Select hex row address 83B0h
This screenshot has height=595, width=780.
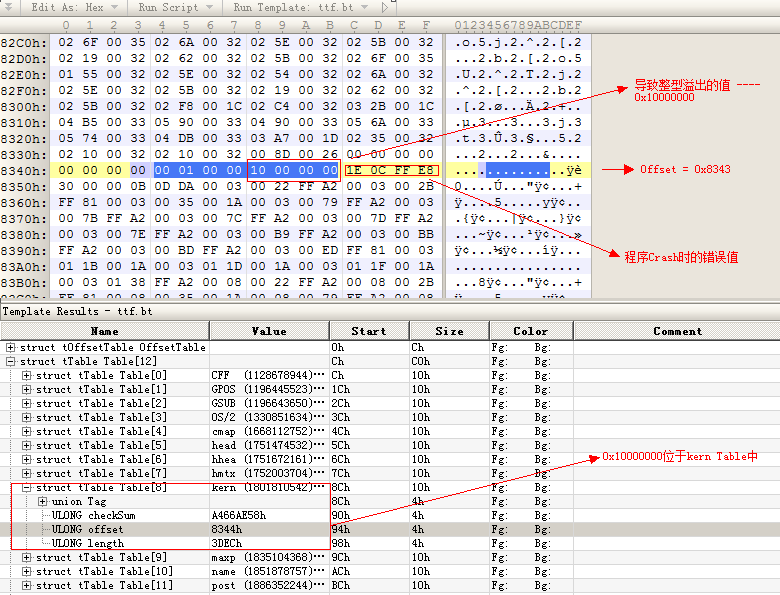click(x=24, y=283)
